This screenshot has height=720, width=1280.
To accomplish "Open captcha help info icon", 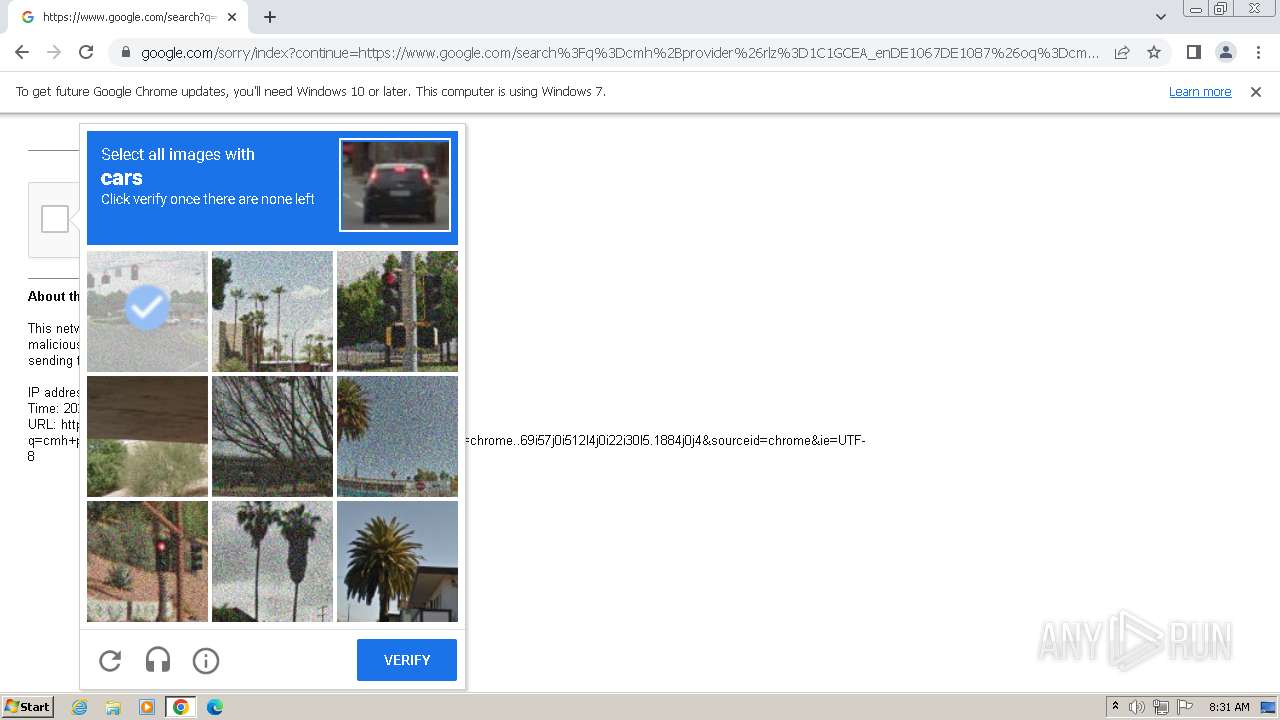I will pyautogui.click(x=206, y=660).
